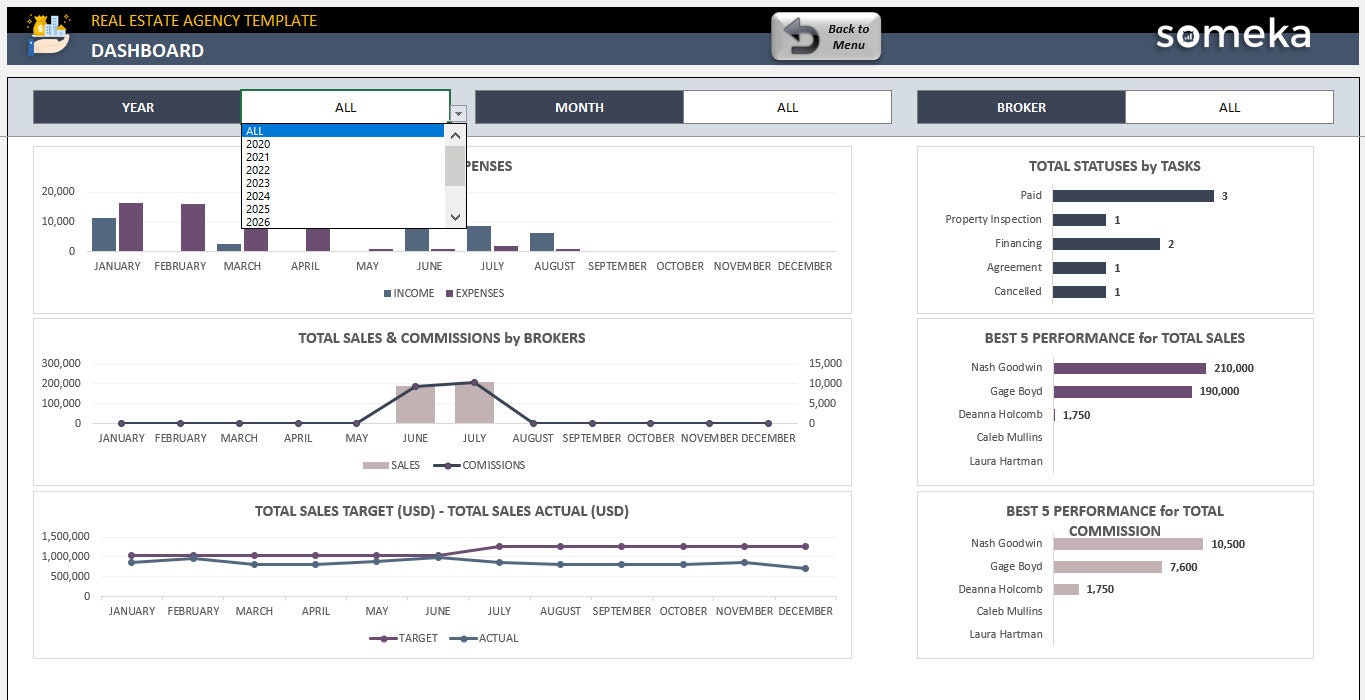Click the Back to Menu button

(x=826, y=37)
